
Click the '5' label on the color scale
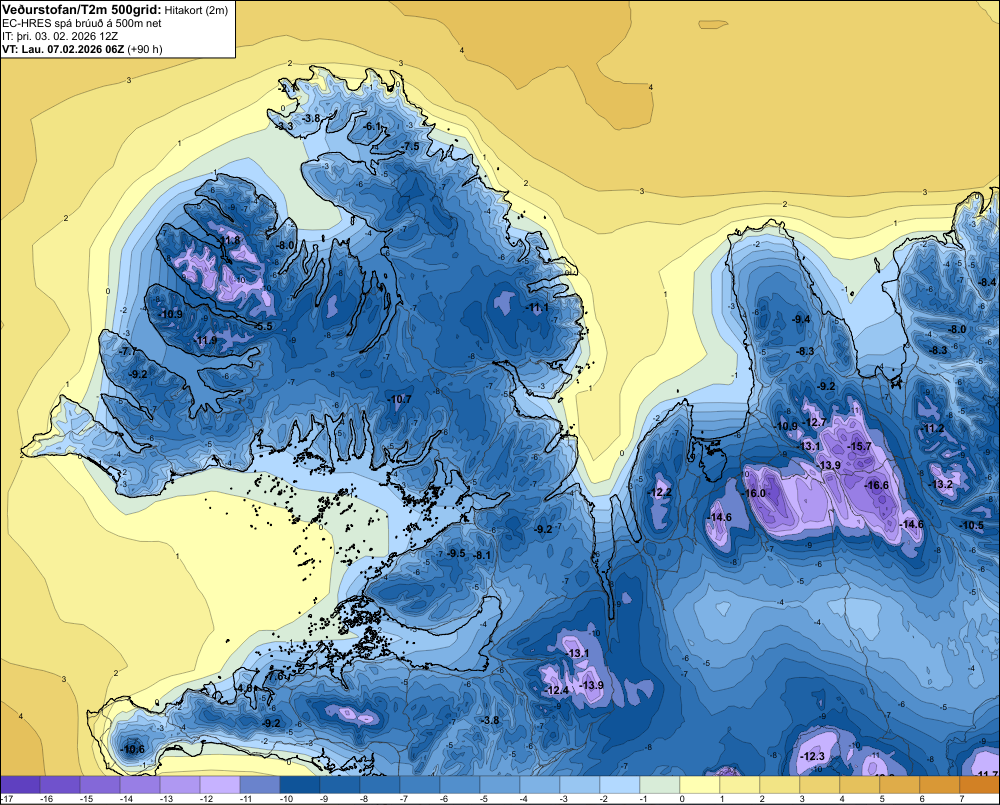click(882, 799)
